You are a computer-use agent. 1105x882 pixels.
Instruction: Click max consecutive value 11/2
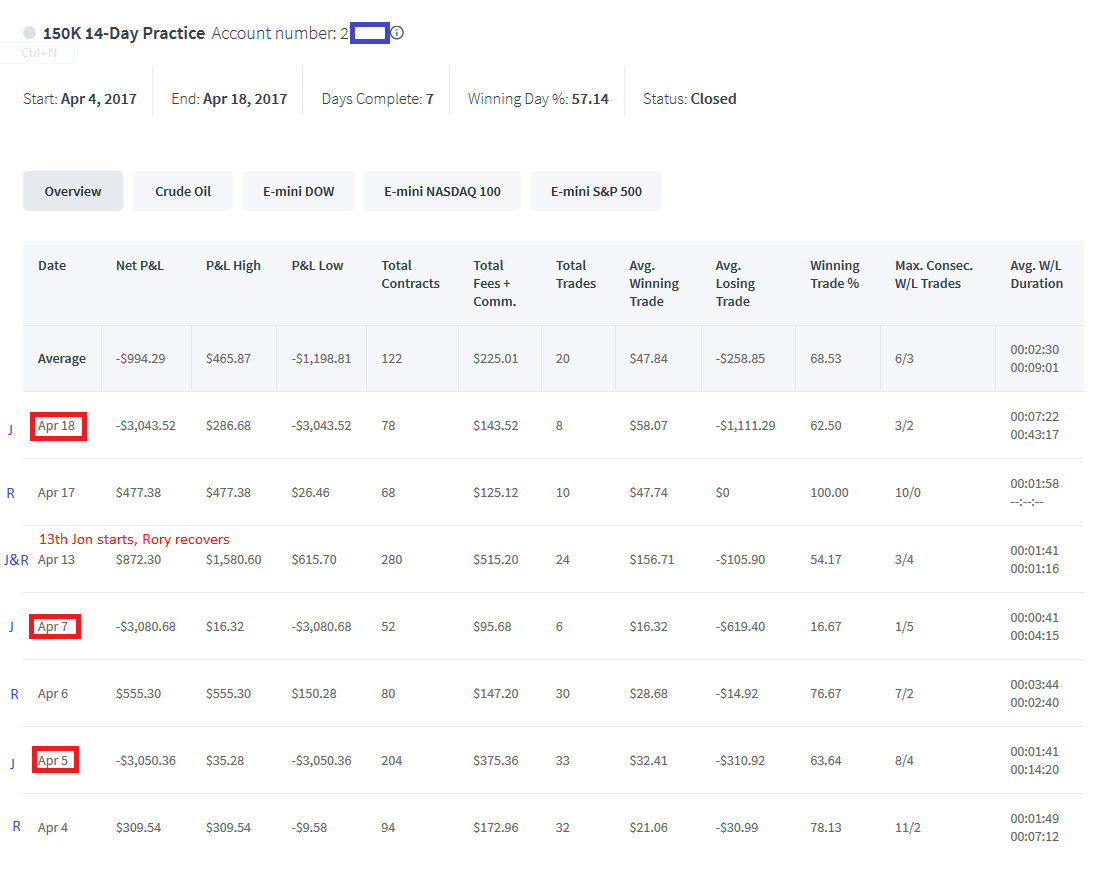[x=908, y=827]
